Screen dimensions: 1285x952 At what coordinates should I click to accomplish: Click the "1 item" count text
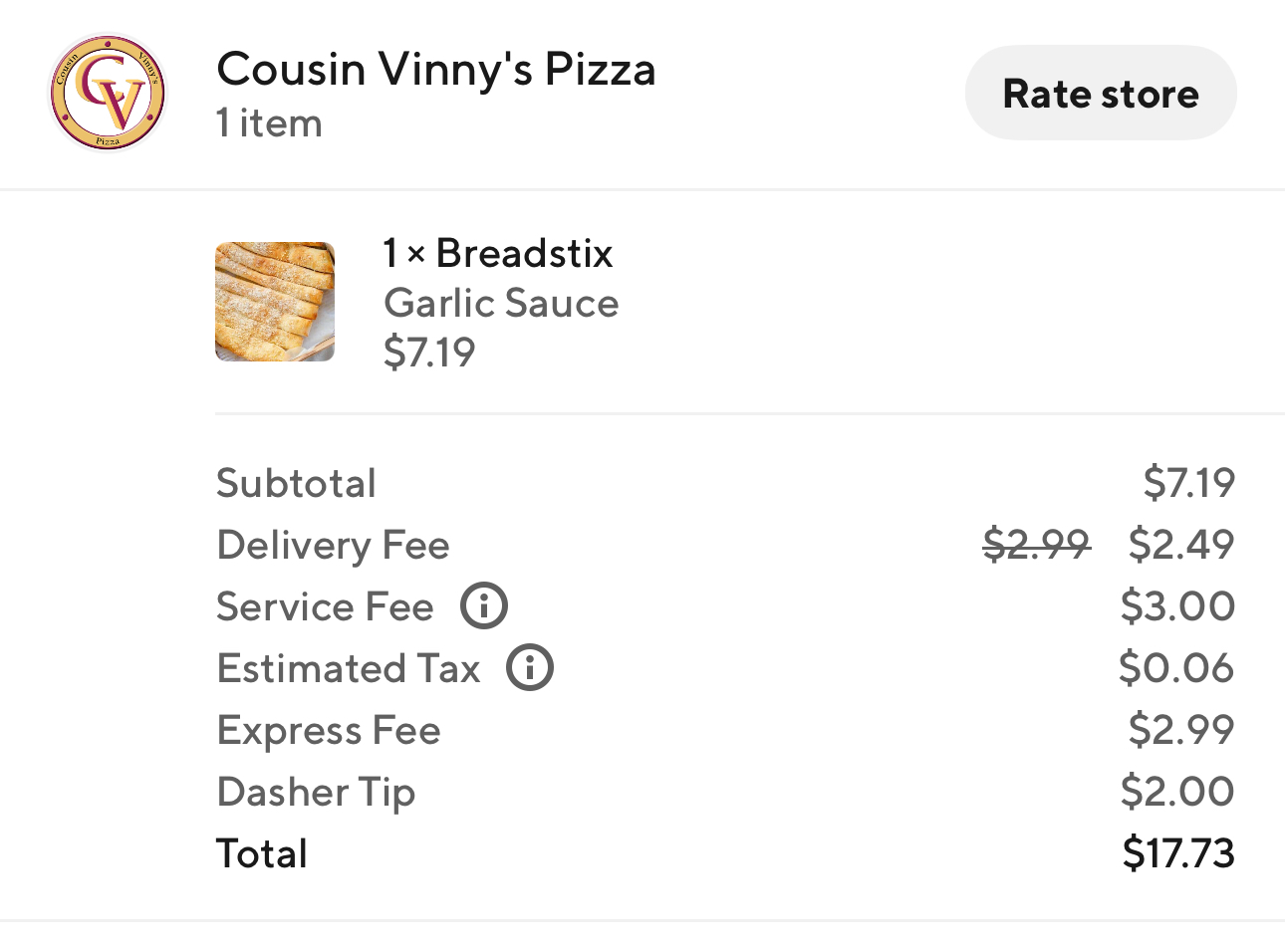(x=269, y=123)
